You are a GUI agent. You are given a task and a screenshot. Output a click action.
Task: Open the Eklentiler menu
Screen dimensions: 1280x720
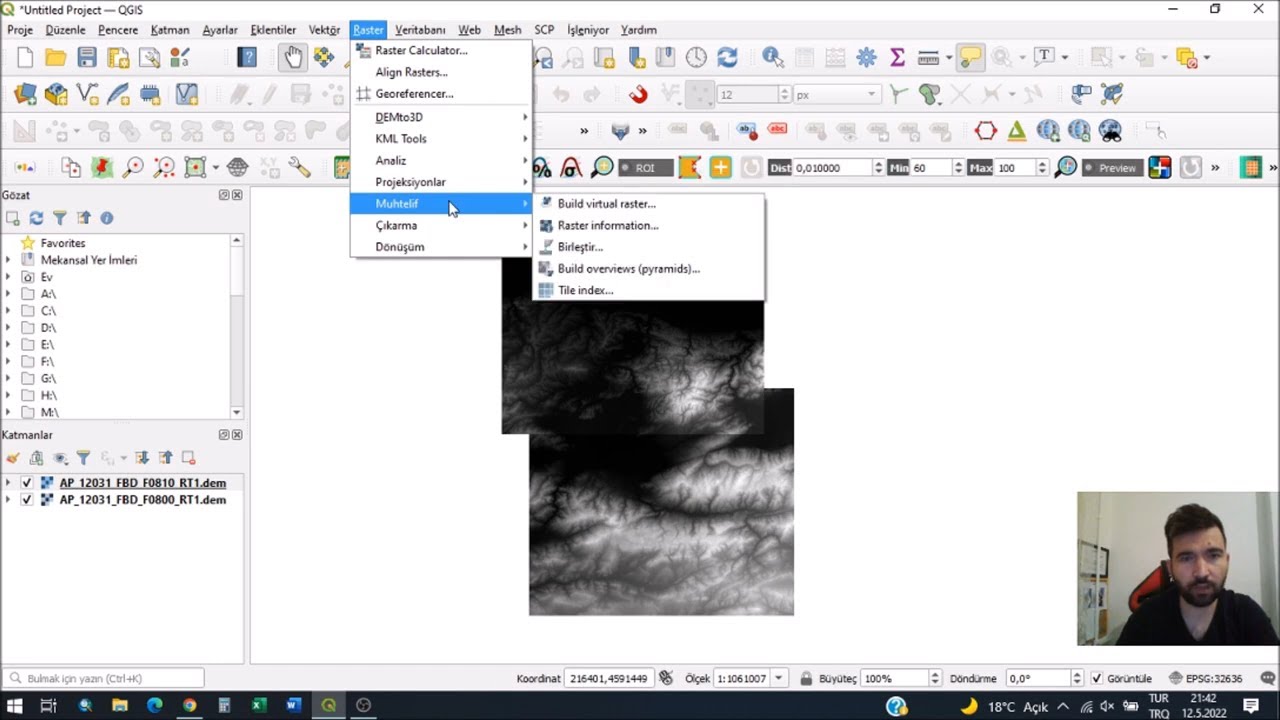pos(273,30)
